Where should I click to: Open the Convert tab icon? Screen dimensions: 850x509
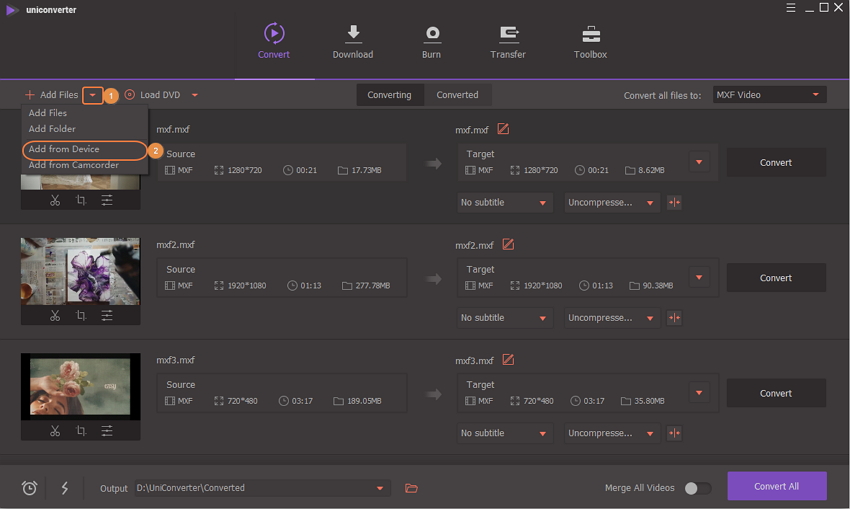tap(274, 34)
